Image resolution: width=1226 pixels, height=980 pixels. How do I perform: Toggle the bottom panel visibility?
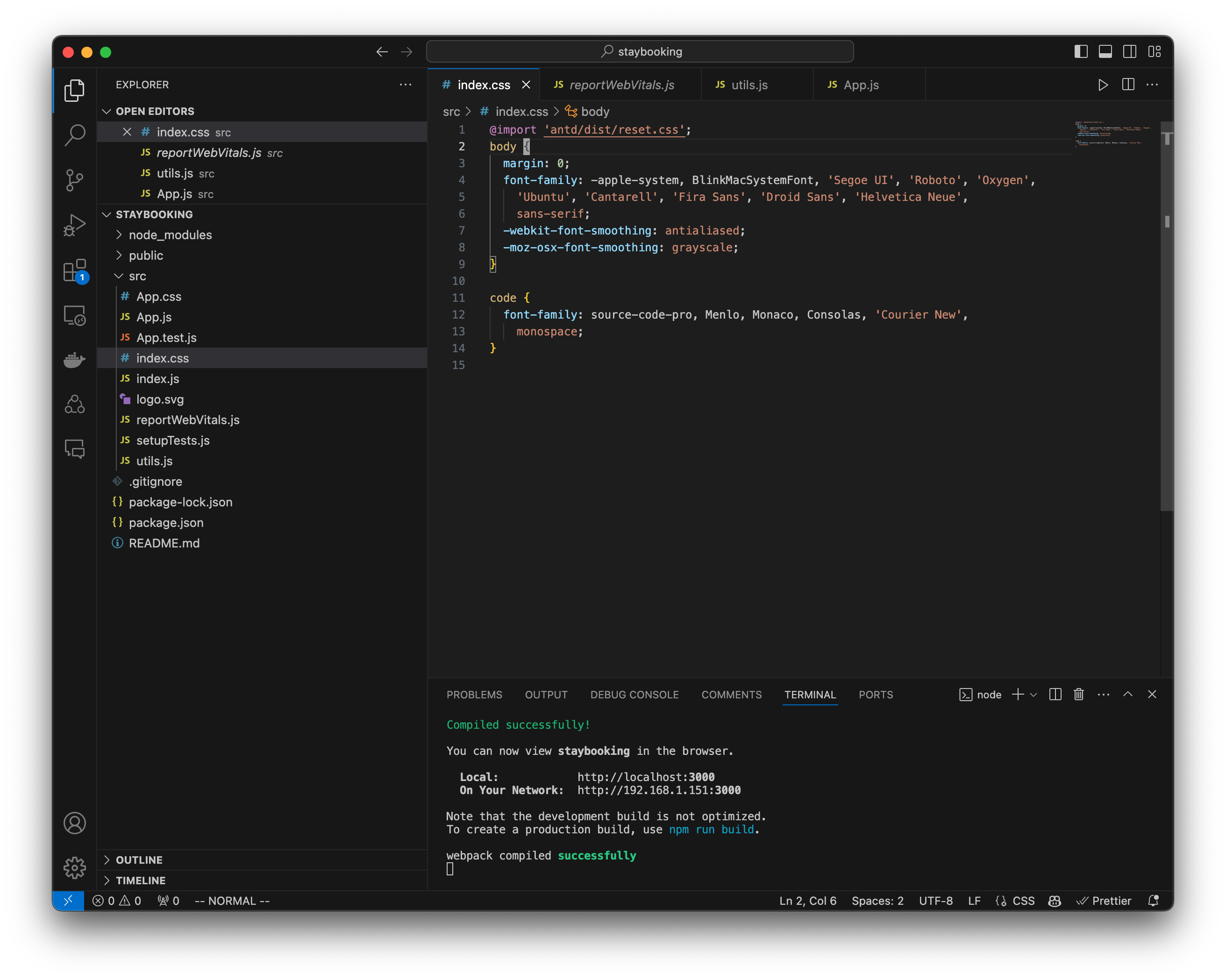(1105, 51)
